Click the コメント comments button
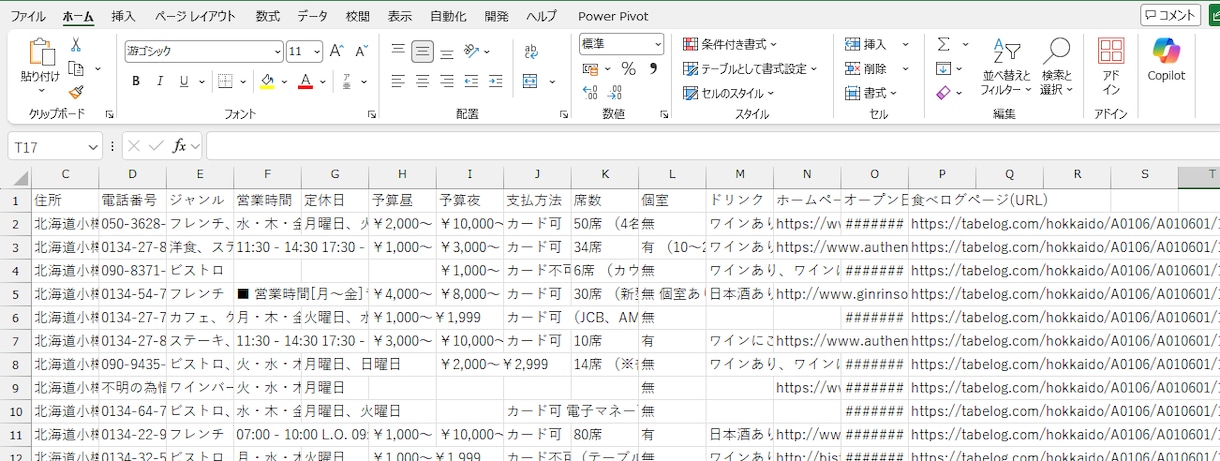Viewport: 1220px width, 461px height. (1170, 15)
